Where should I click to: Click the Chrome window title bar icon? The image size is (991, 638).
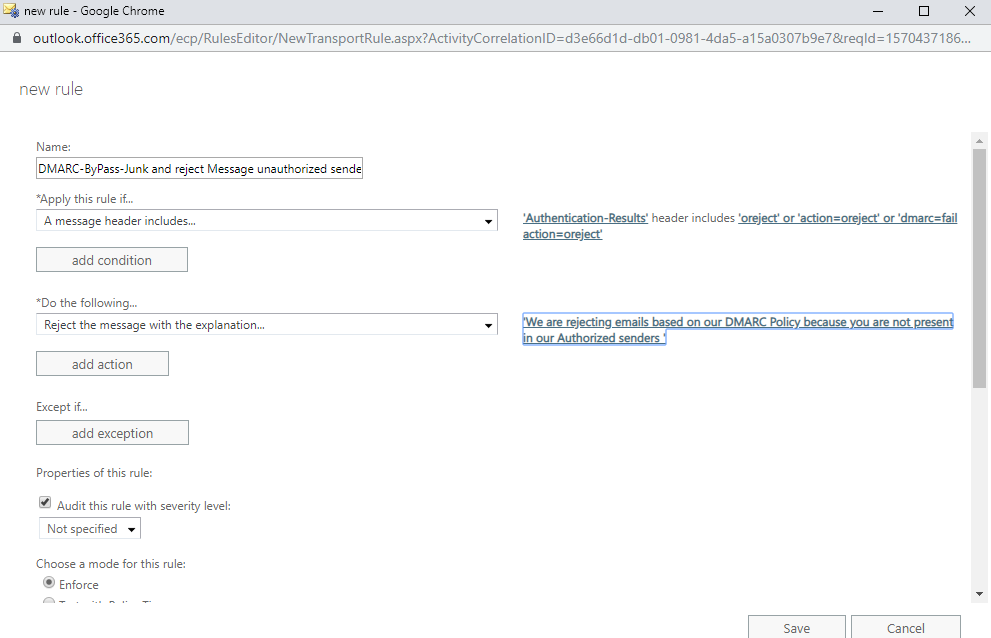coord(13,10)
